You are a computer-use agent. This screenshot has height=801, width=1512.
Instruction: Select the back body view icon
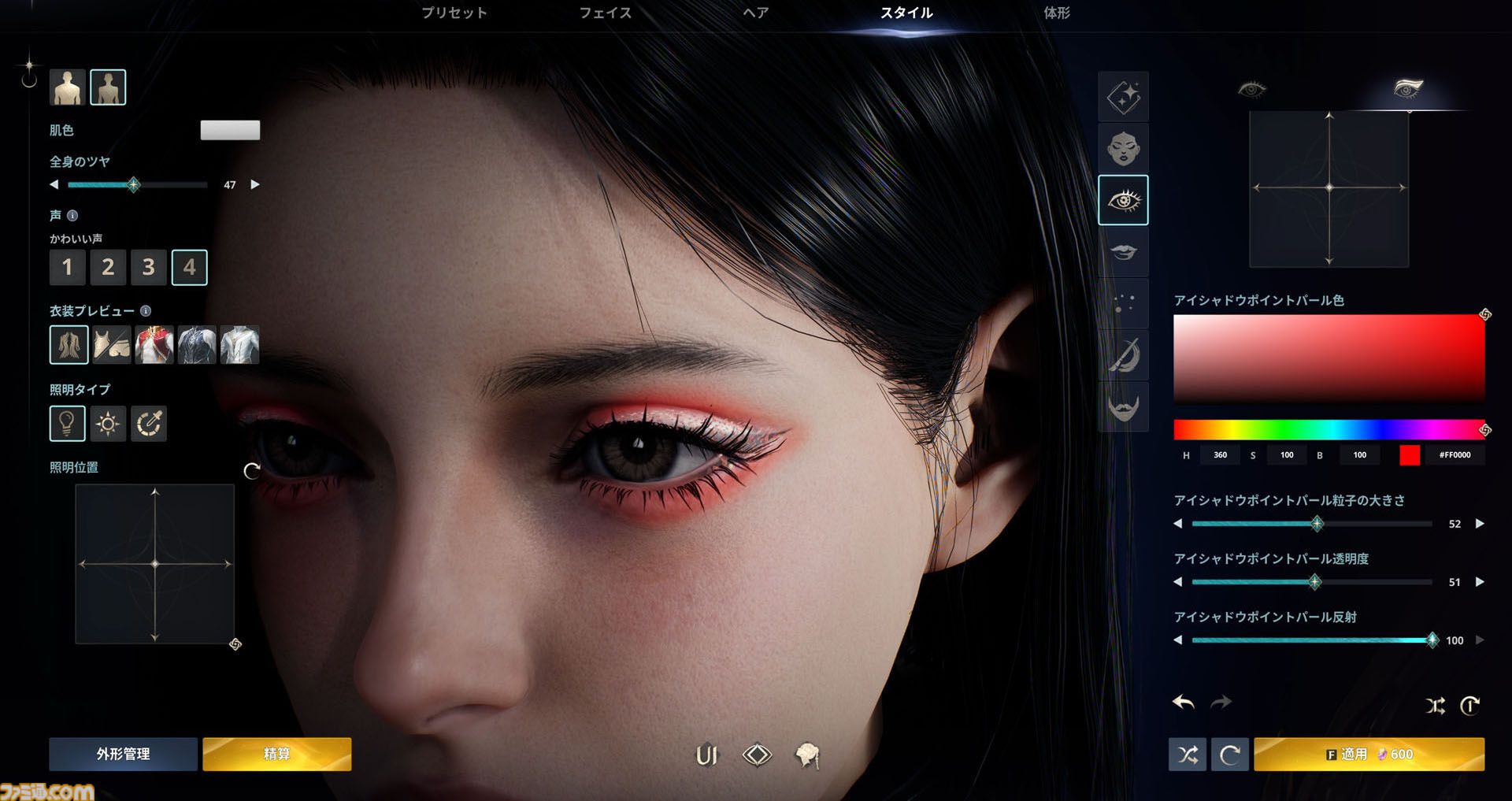tap(108, 87)
